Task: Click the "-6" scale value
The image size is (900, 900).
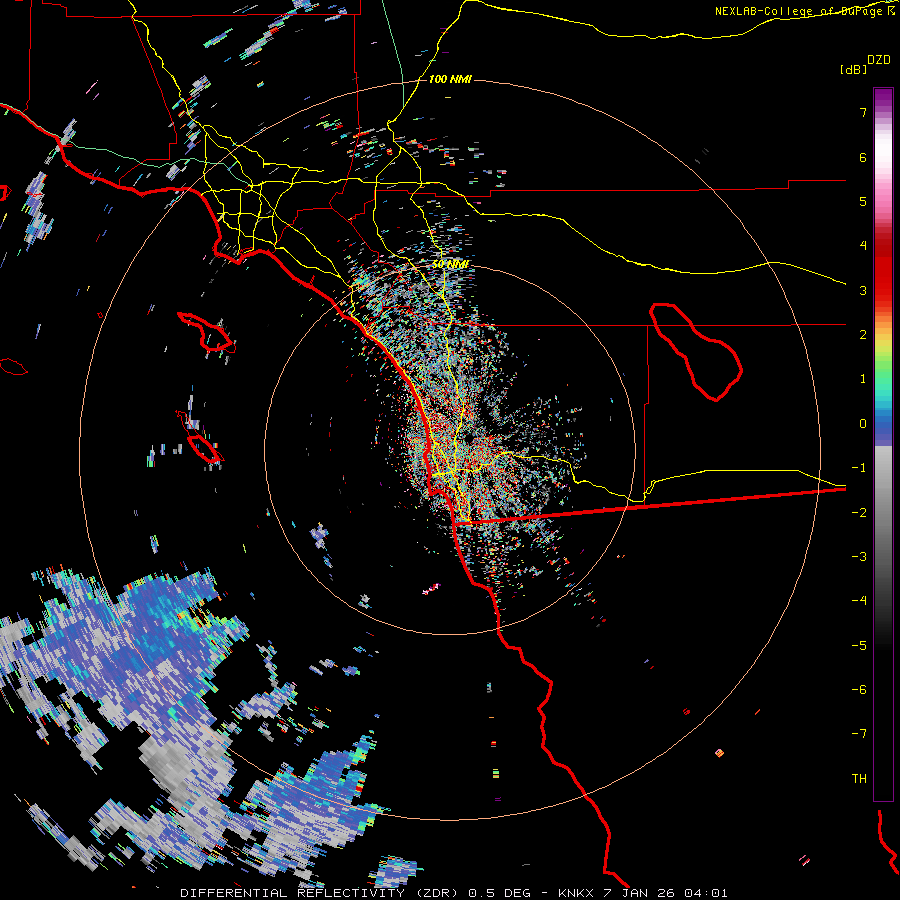Action: point(859,690)
